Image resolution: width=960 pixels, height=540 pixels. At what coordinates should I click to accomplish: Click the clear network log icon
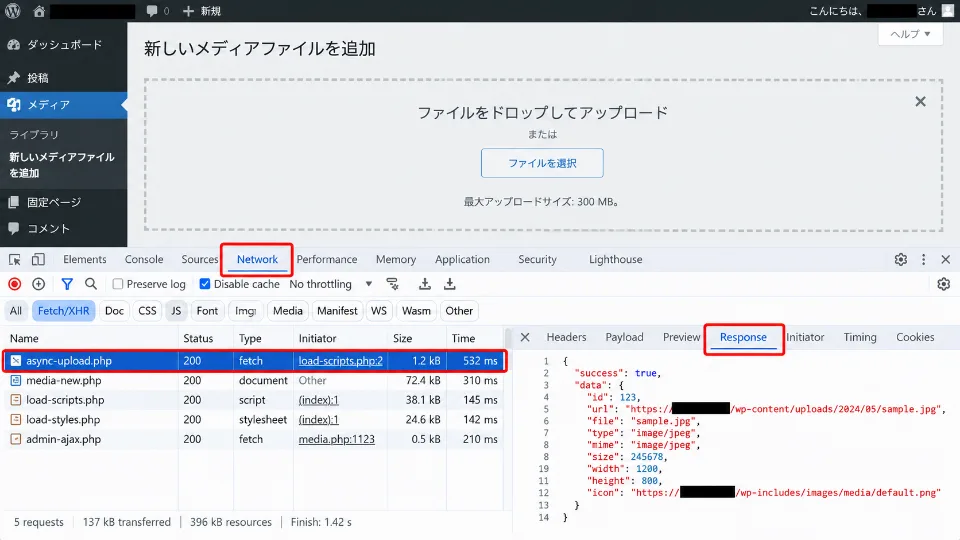coord(39,284)
